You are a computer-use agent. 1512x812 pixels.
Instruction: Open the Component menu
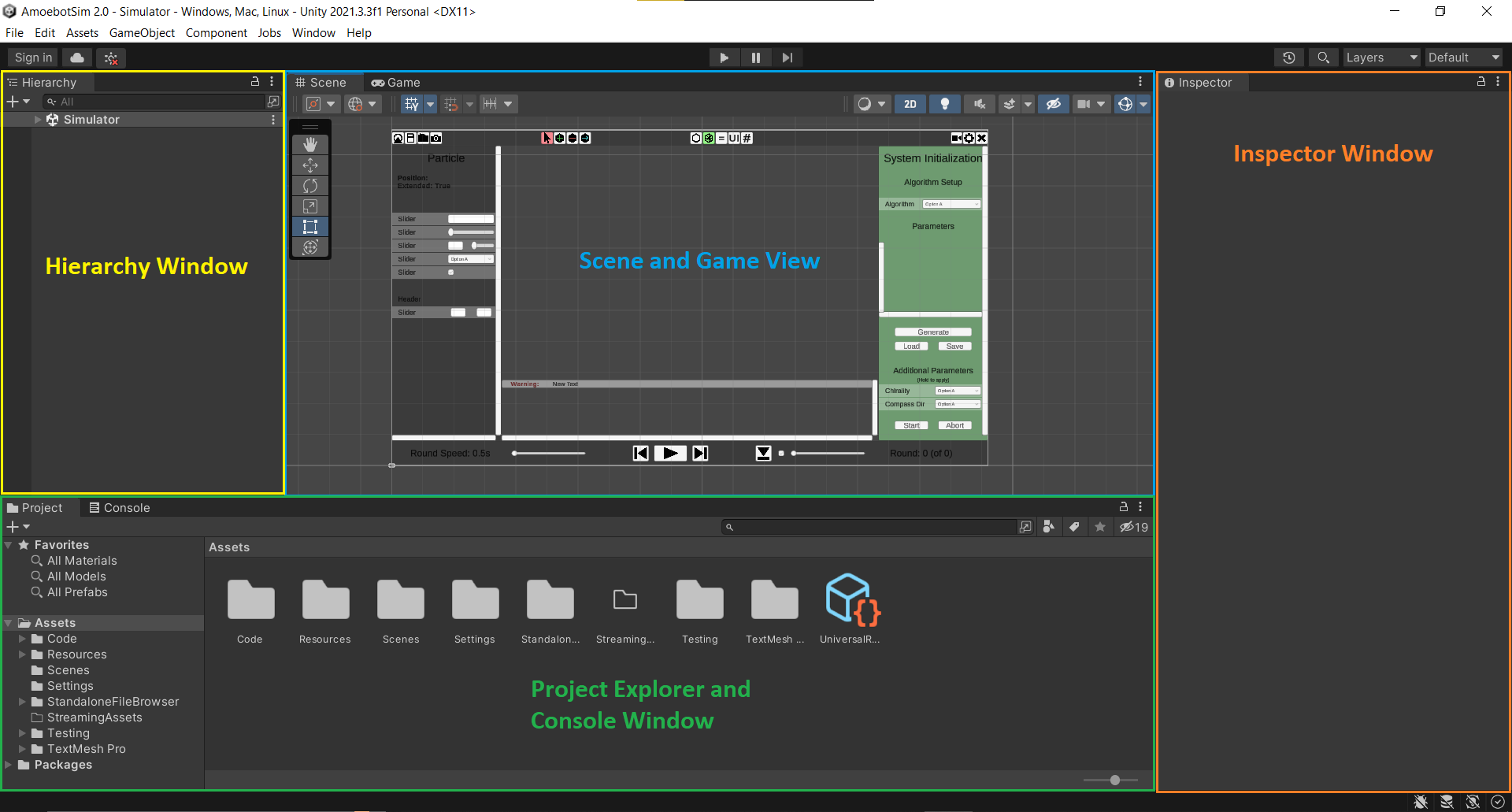tap(216, 33)
